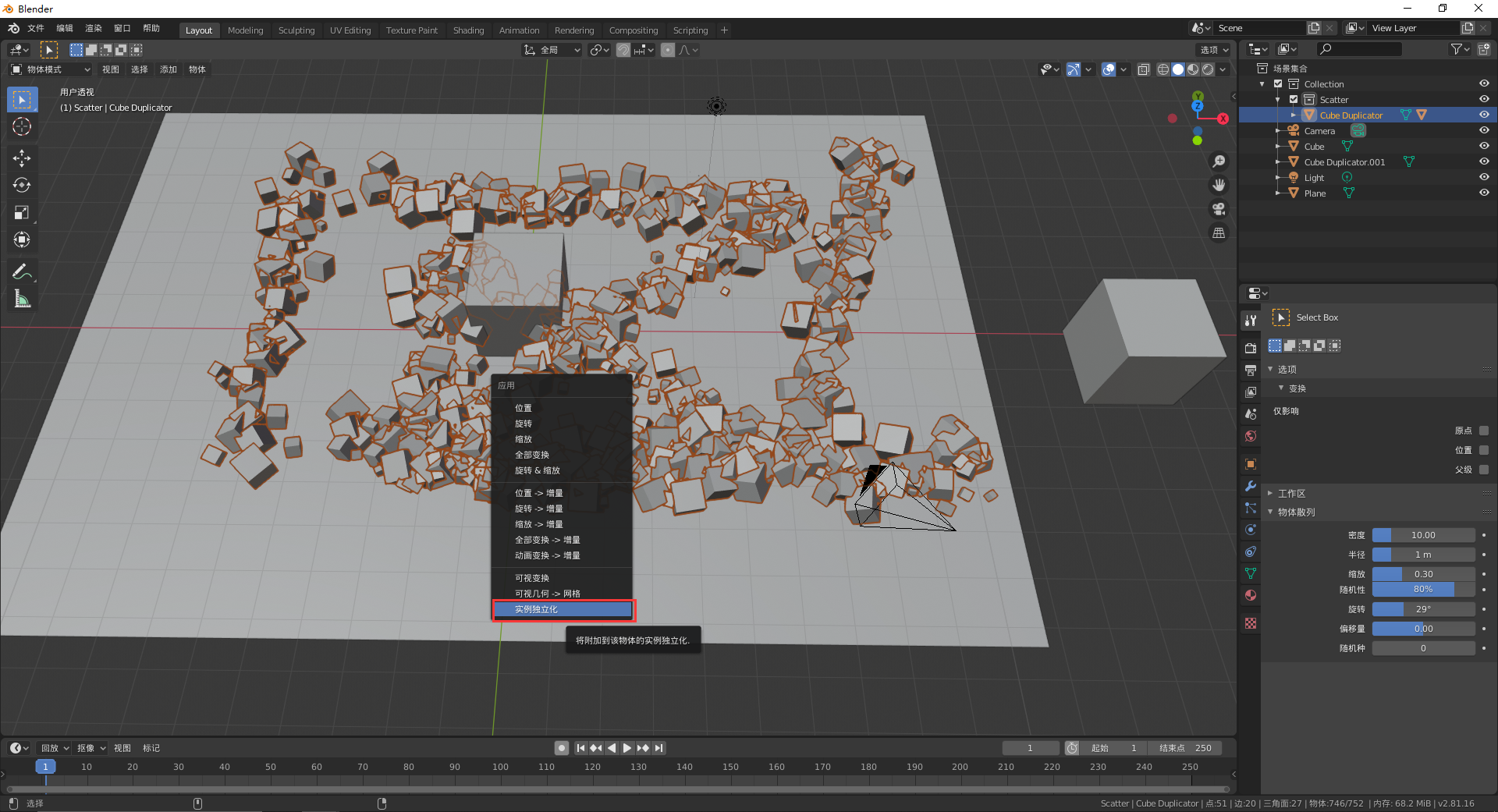Switch to the Sculpting workspace tab
Viewport: 1498px width, 812px height.
click(296, 30)
